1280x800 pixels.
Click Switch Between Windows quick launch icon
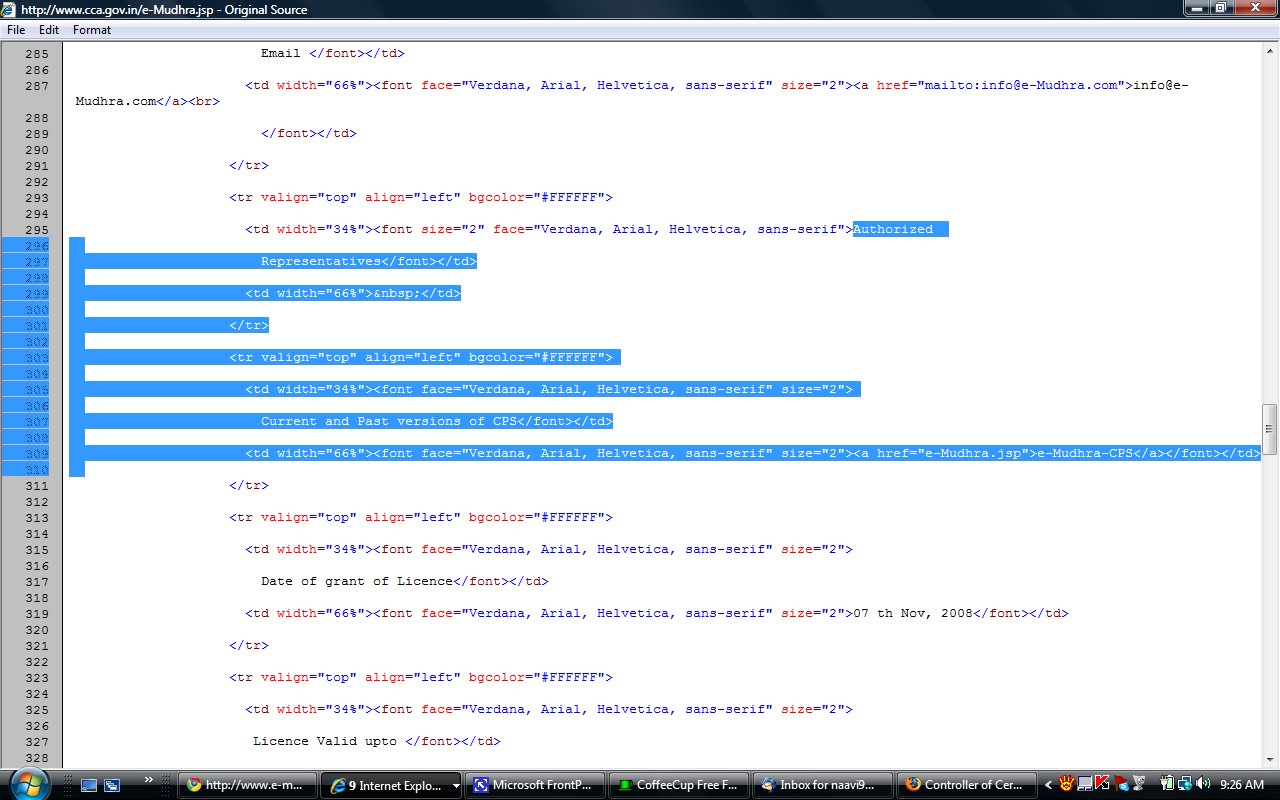click(x=112, y=786)
